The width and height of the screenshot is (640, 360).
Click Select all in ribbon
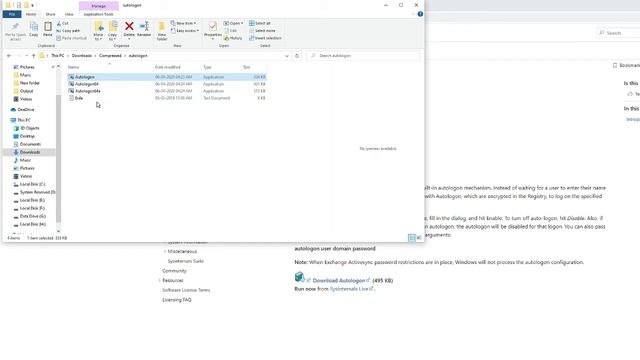pyautogui.click(x=260, y=23)
